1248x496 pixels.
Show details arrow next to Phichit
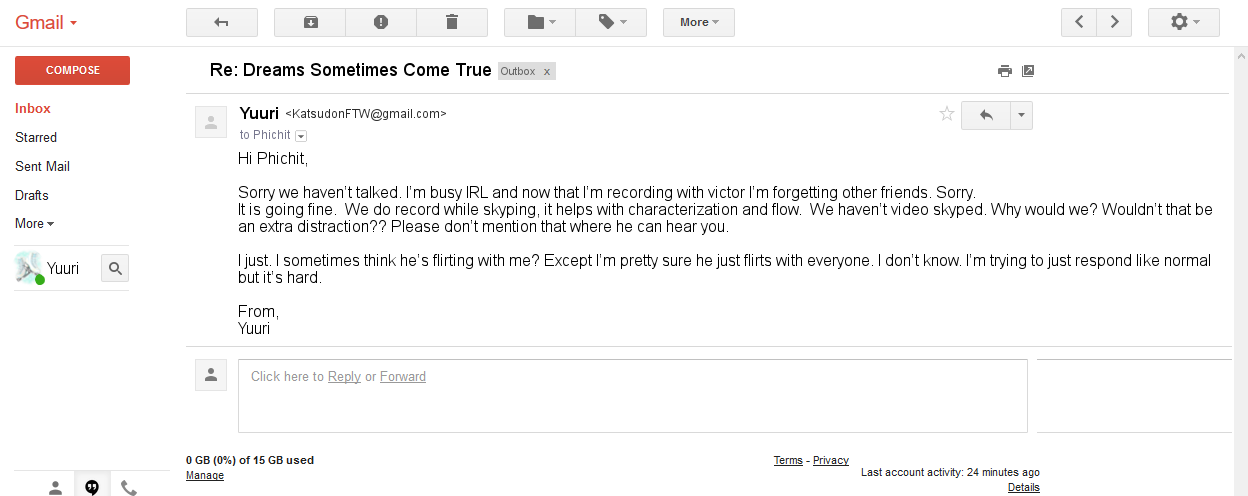click(x=301, y=136)
